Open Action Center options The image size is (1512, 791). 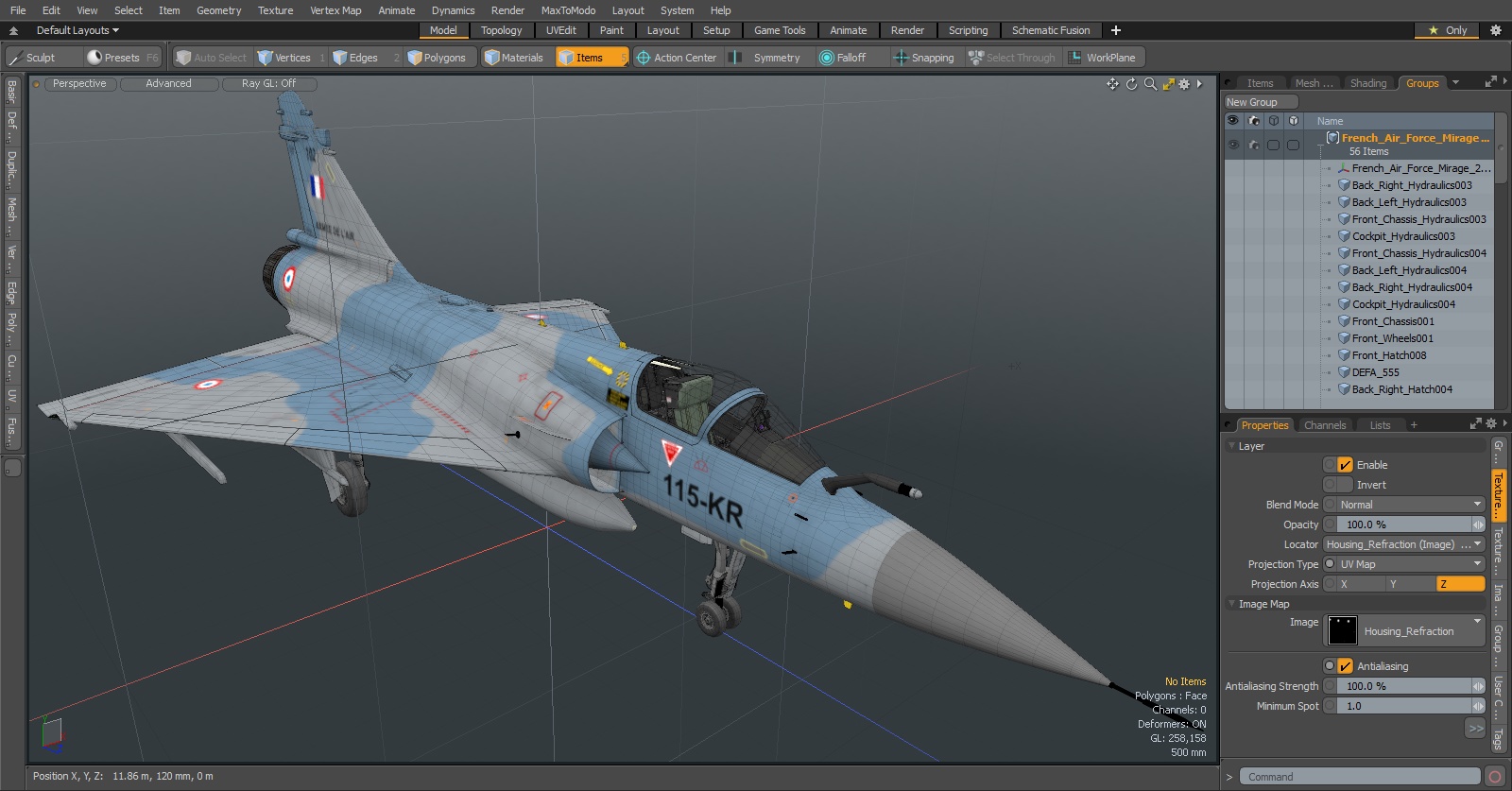point(677,58)
